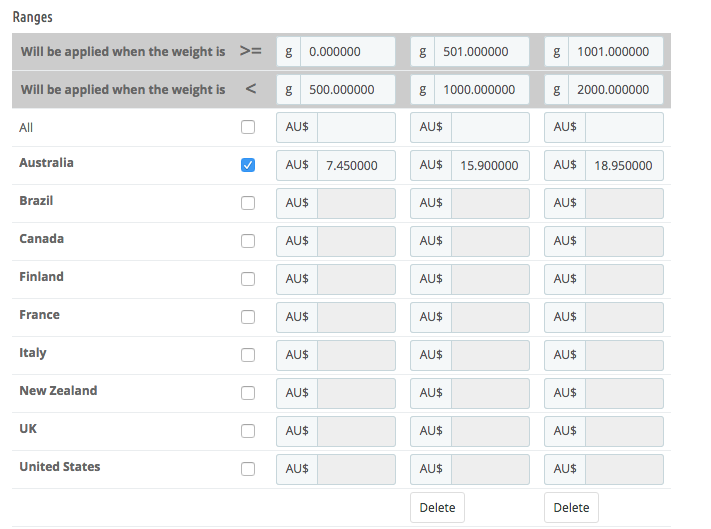Check the France checkbox

click(248, 317)
